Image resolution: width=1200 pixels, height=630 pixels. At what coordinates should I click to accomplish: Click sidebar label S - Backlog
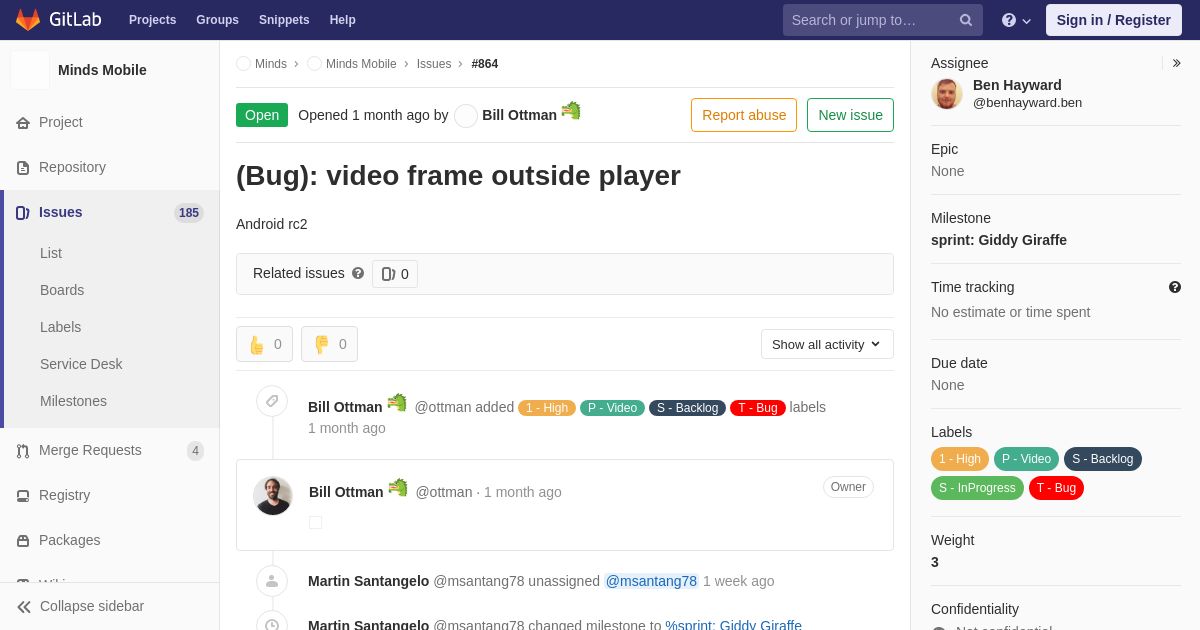pos(1103,459)
